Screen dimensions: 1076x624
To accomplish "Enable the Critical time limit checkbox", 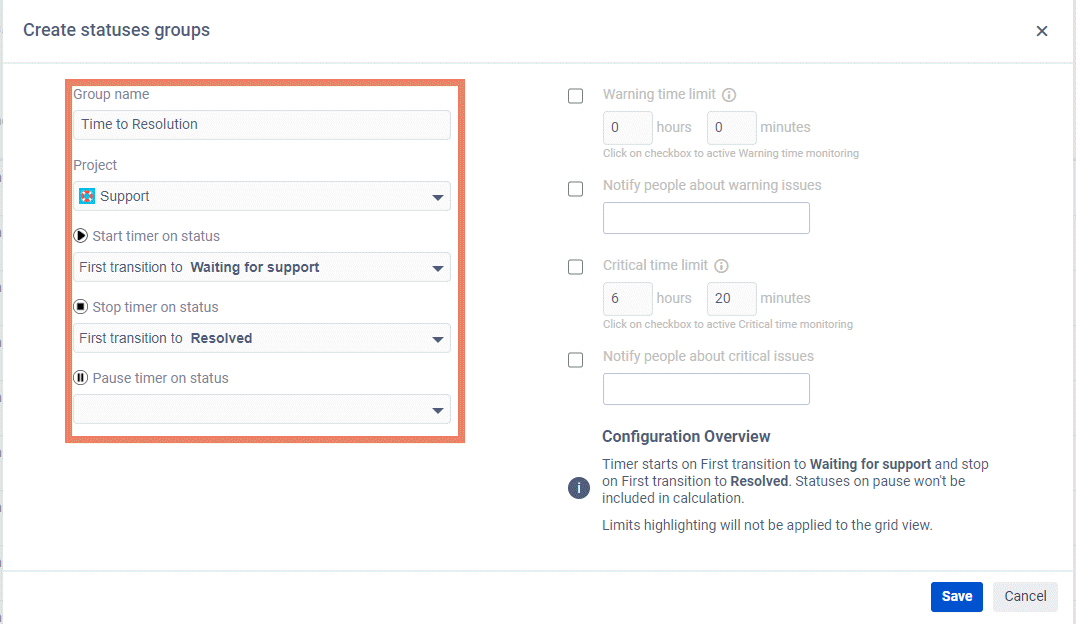I will (575, 266).
